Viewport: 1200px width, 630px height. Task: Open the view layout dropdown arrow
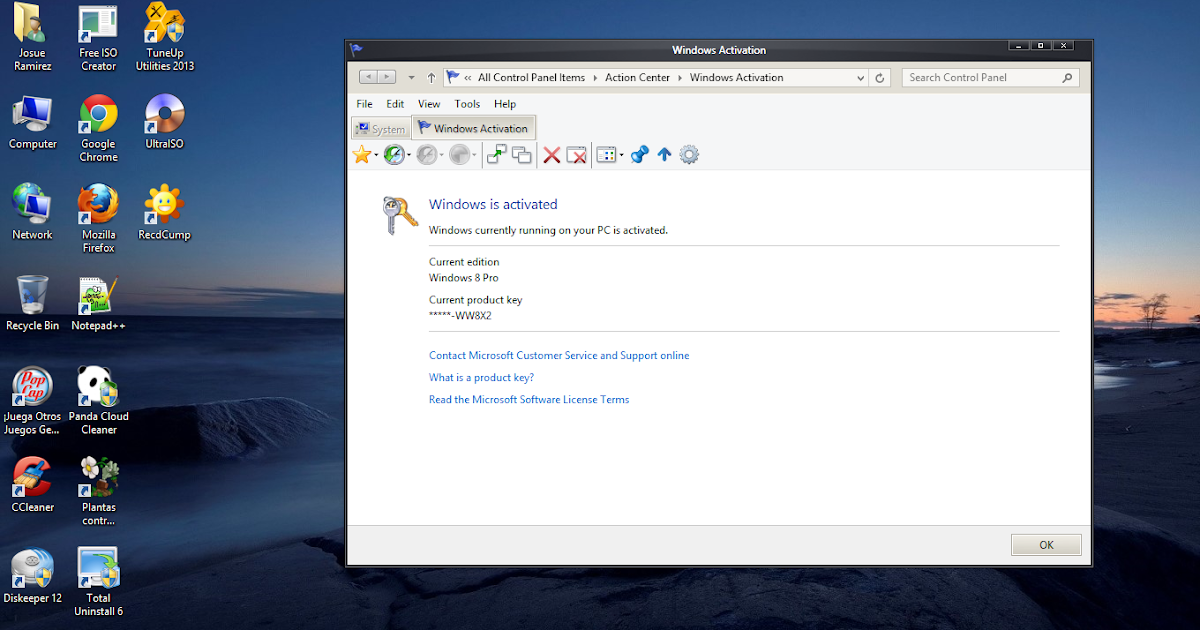tap(622, 155)
